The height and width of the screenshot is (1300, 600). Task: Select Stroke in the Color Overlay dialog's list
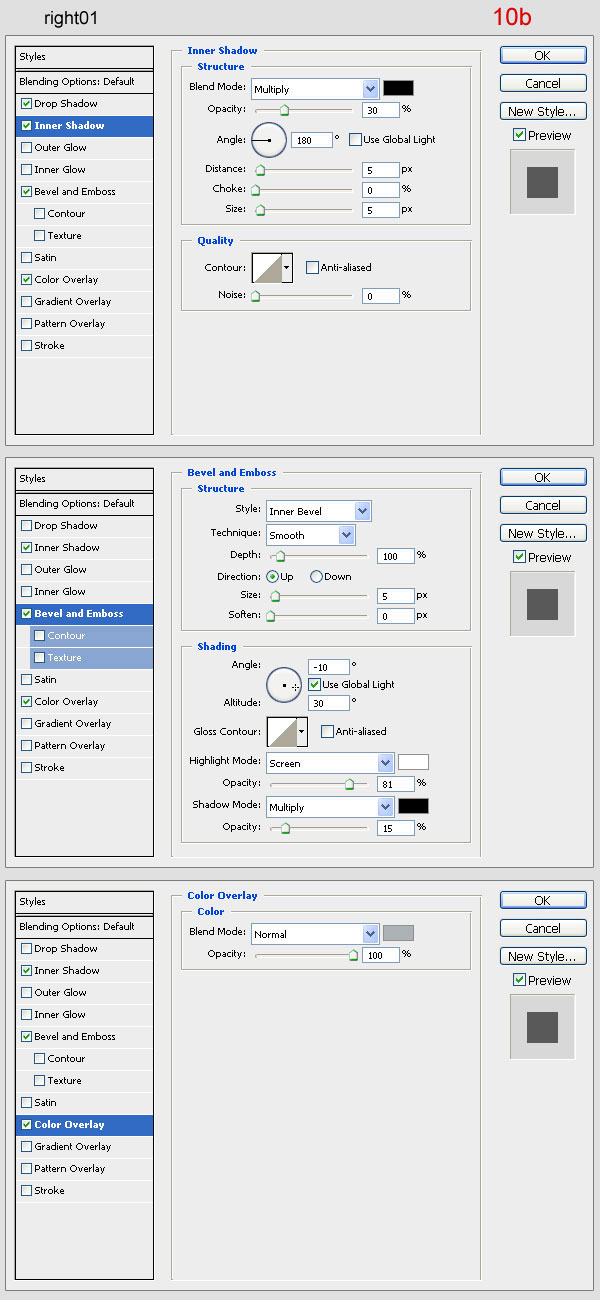click(49, 1191)
